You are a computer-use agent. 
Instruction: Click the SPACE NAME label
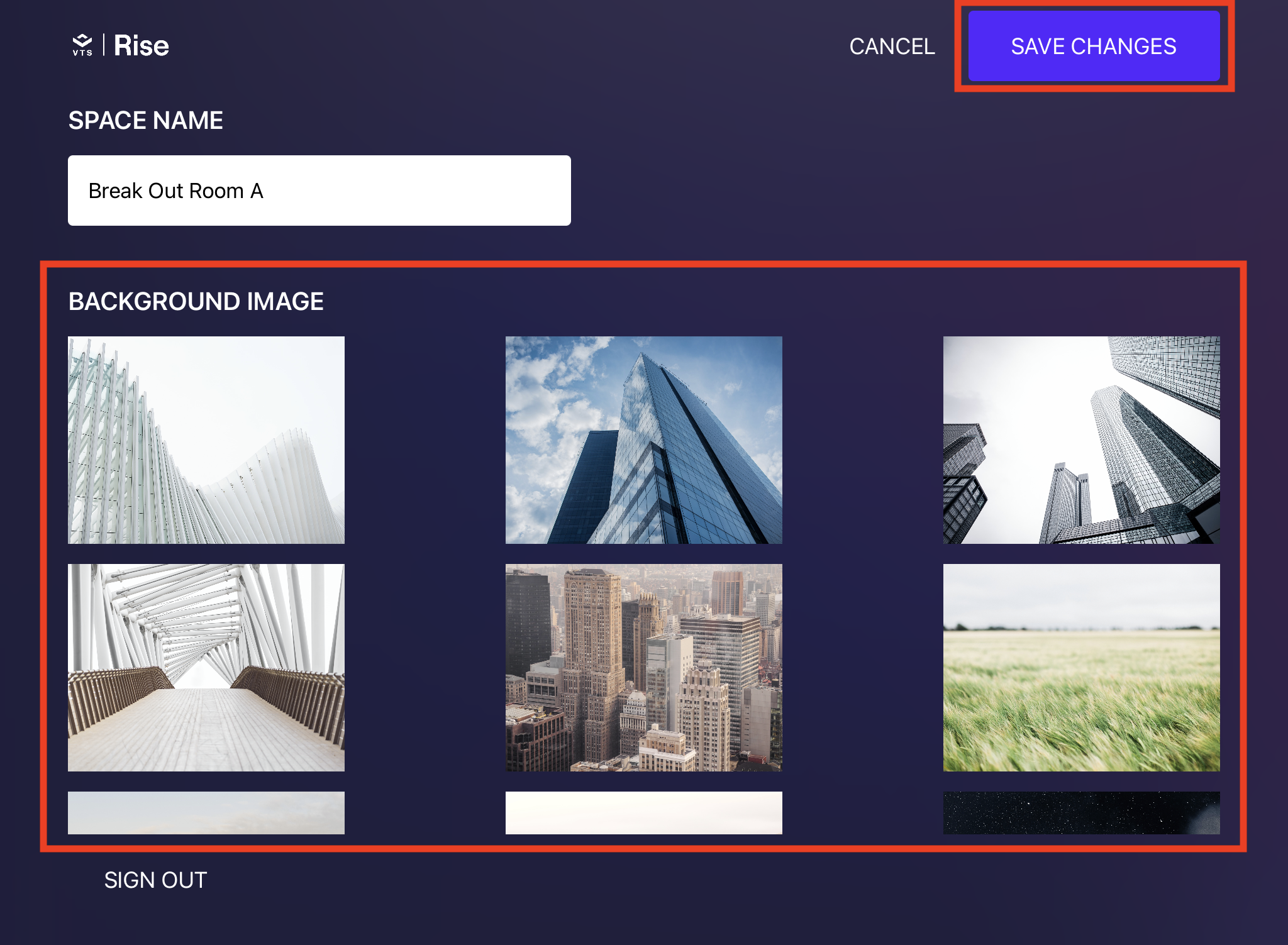point(145,121)
